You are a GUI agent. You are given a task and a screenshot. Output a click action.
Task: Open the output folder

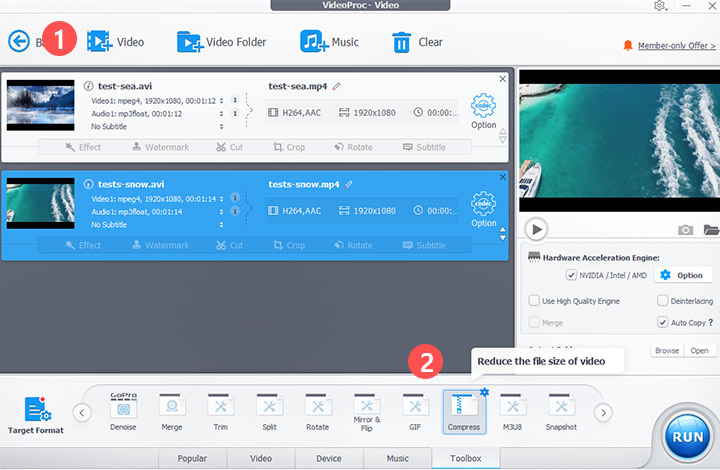[699, 350]
